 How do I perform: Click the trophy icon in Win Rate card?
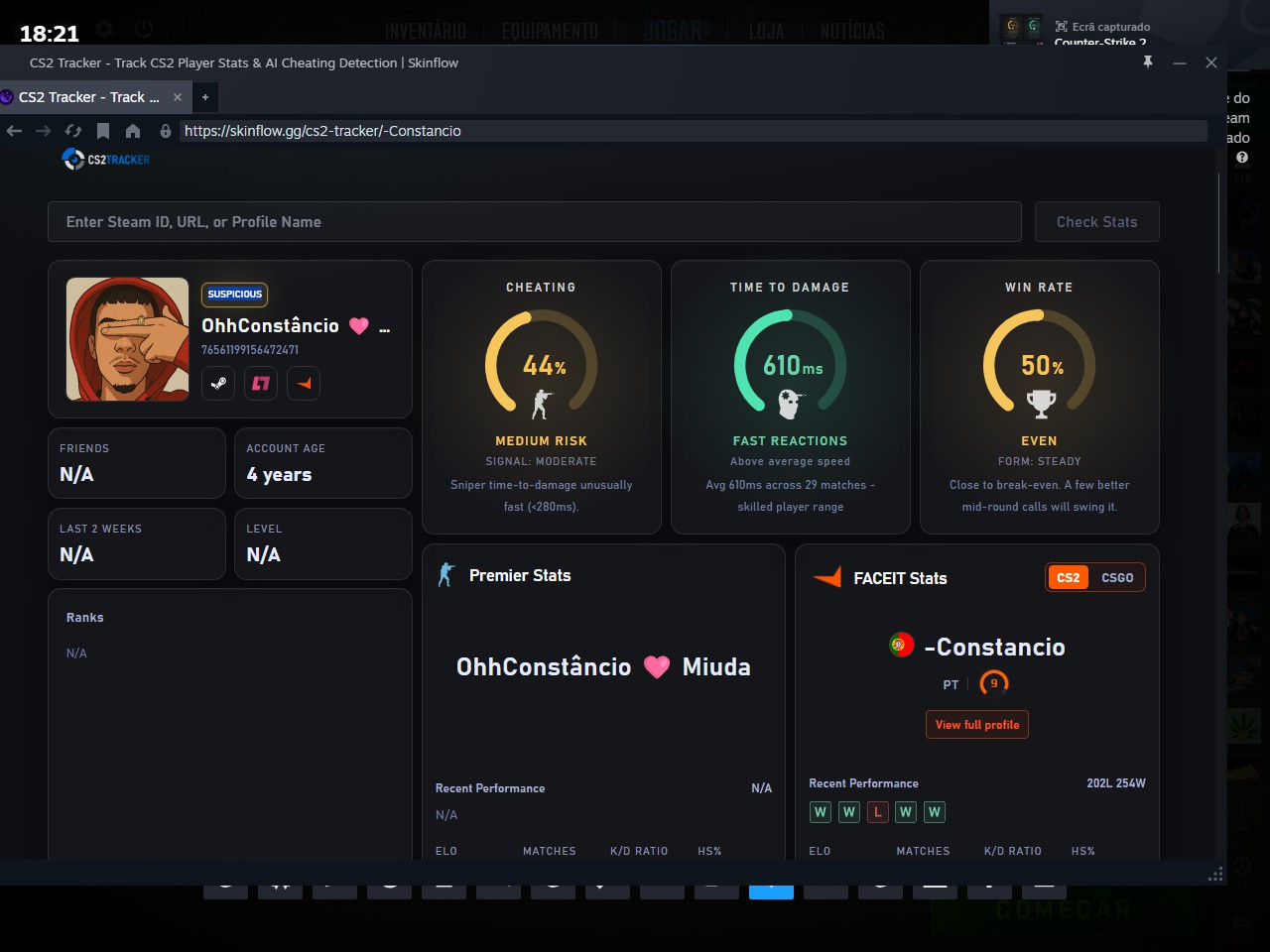(x=1040, y=403)
